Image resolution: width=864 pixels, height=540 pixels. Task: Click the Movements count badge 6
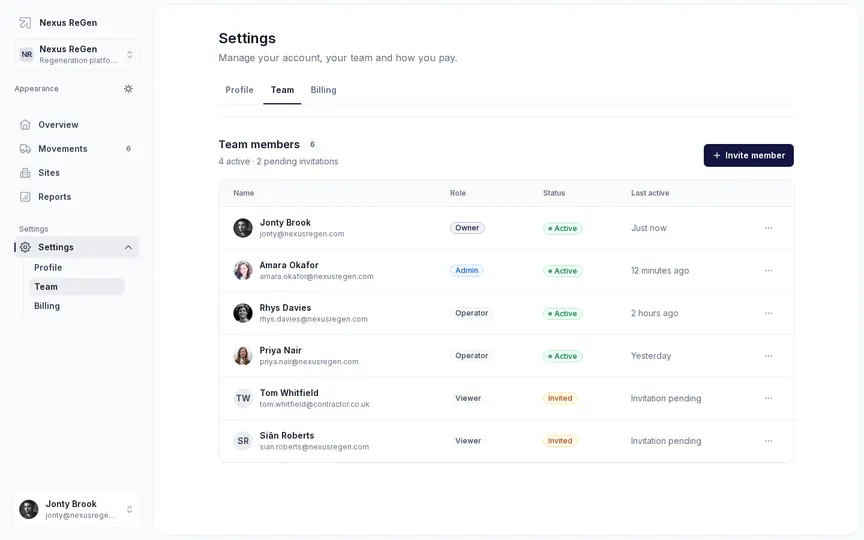click(128, 149)
